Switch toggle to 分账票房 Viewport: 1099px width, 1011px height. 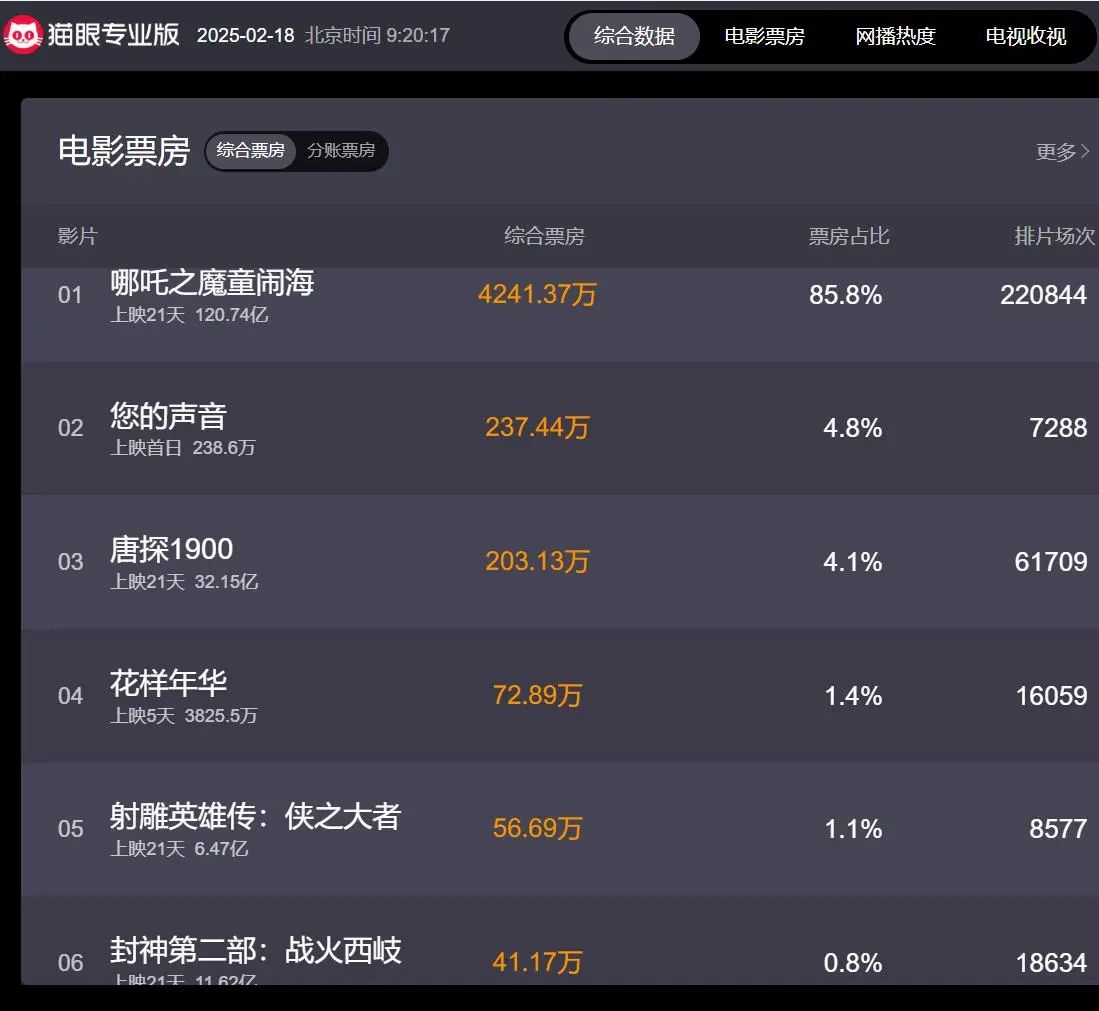(x=341, y=151)
